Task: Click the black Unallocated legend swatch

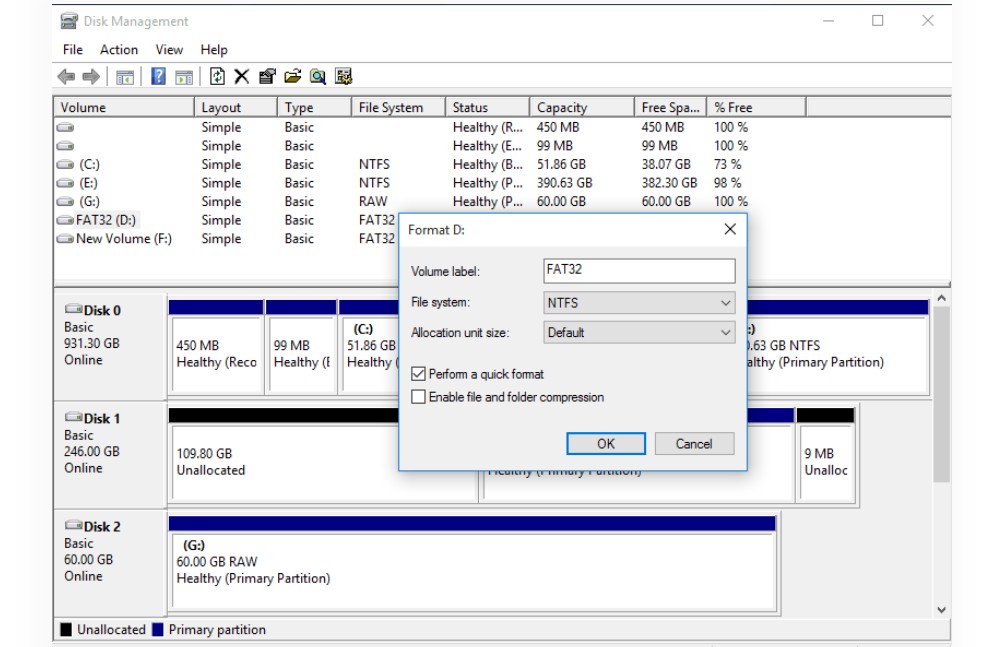Action: pyautogui.click(x=66, y=629)
